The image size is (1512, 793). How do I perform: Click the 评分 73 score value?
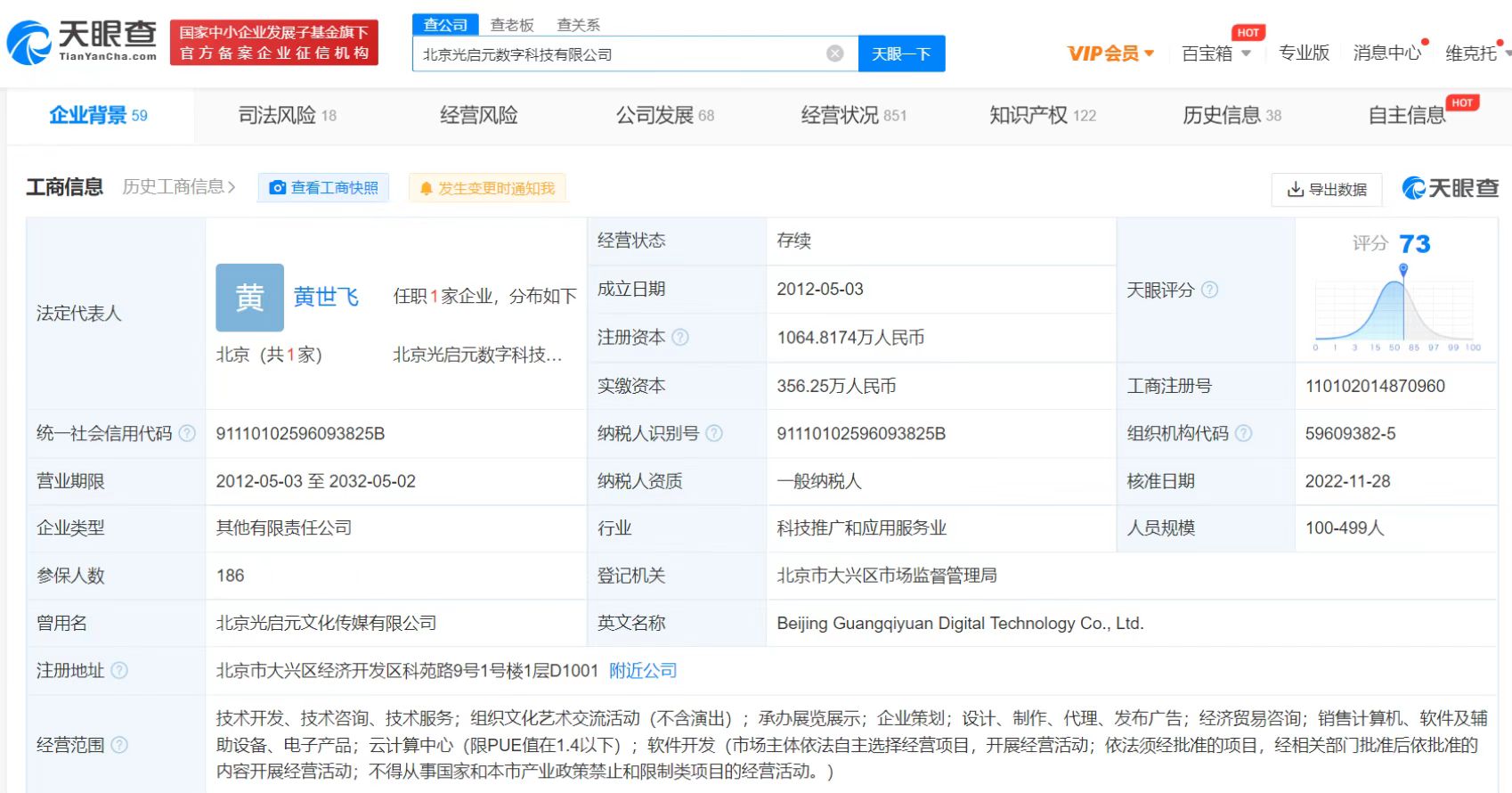click(1414, 243)
